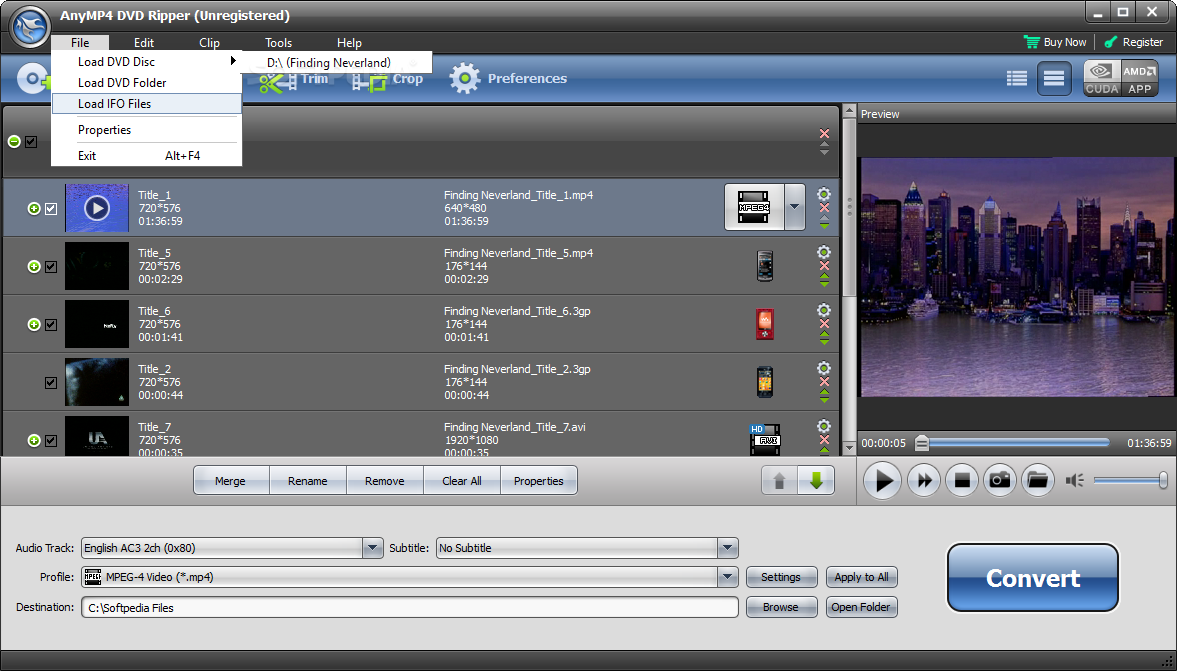Open settings gear for Title_1 row
Viewport: 1177px width, 671px height.
tap(823, 194)
